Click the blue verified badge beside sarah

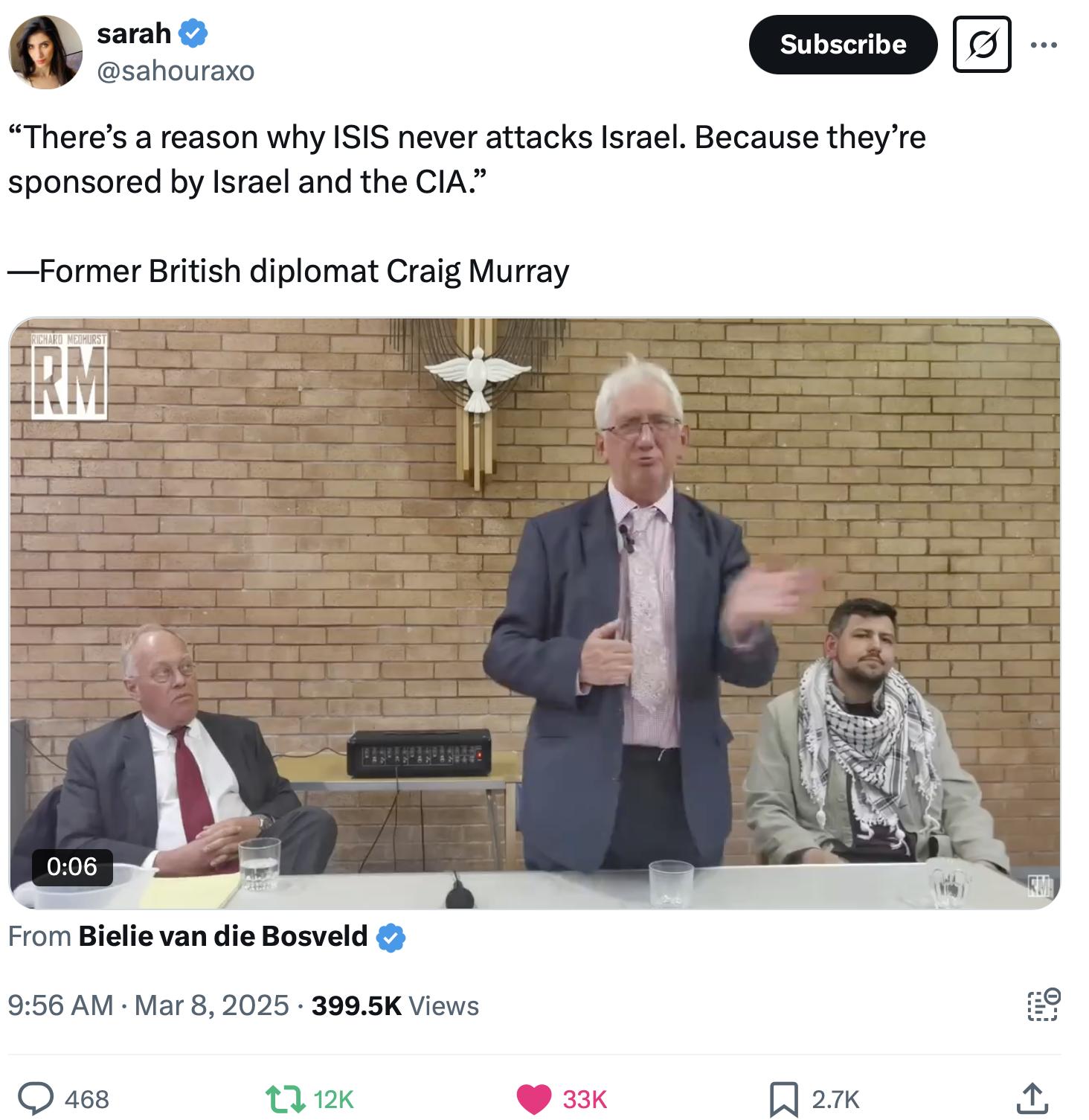[x=193, y=33]
